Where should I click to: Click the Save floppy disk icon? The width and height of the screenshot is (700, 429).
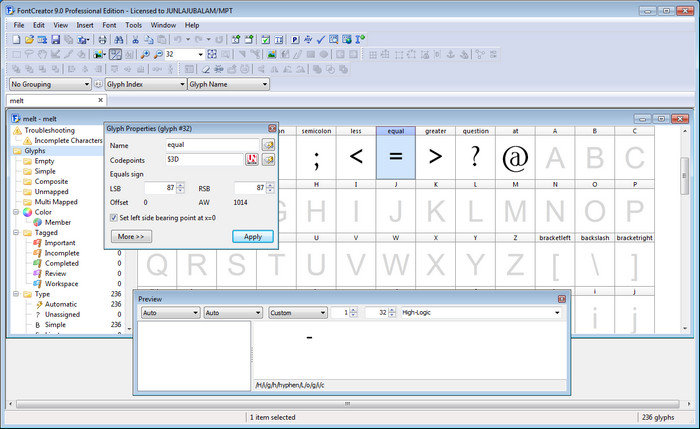click(x=55, y=39)
